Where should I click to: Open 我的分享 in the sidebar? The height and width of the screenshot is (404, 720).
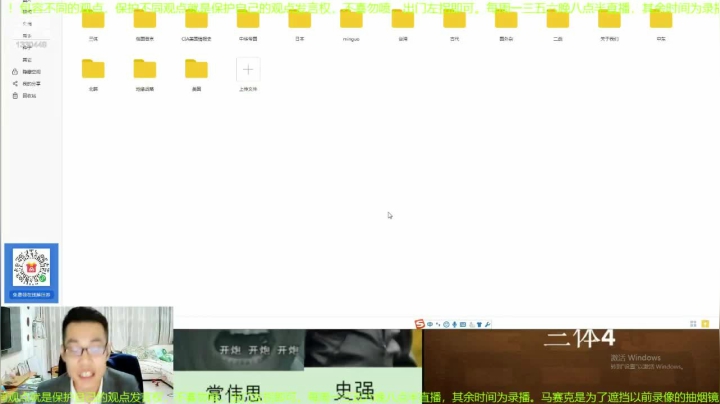click(31, 84)
